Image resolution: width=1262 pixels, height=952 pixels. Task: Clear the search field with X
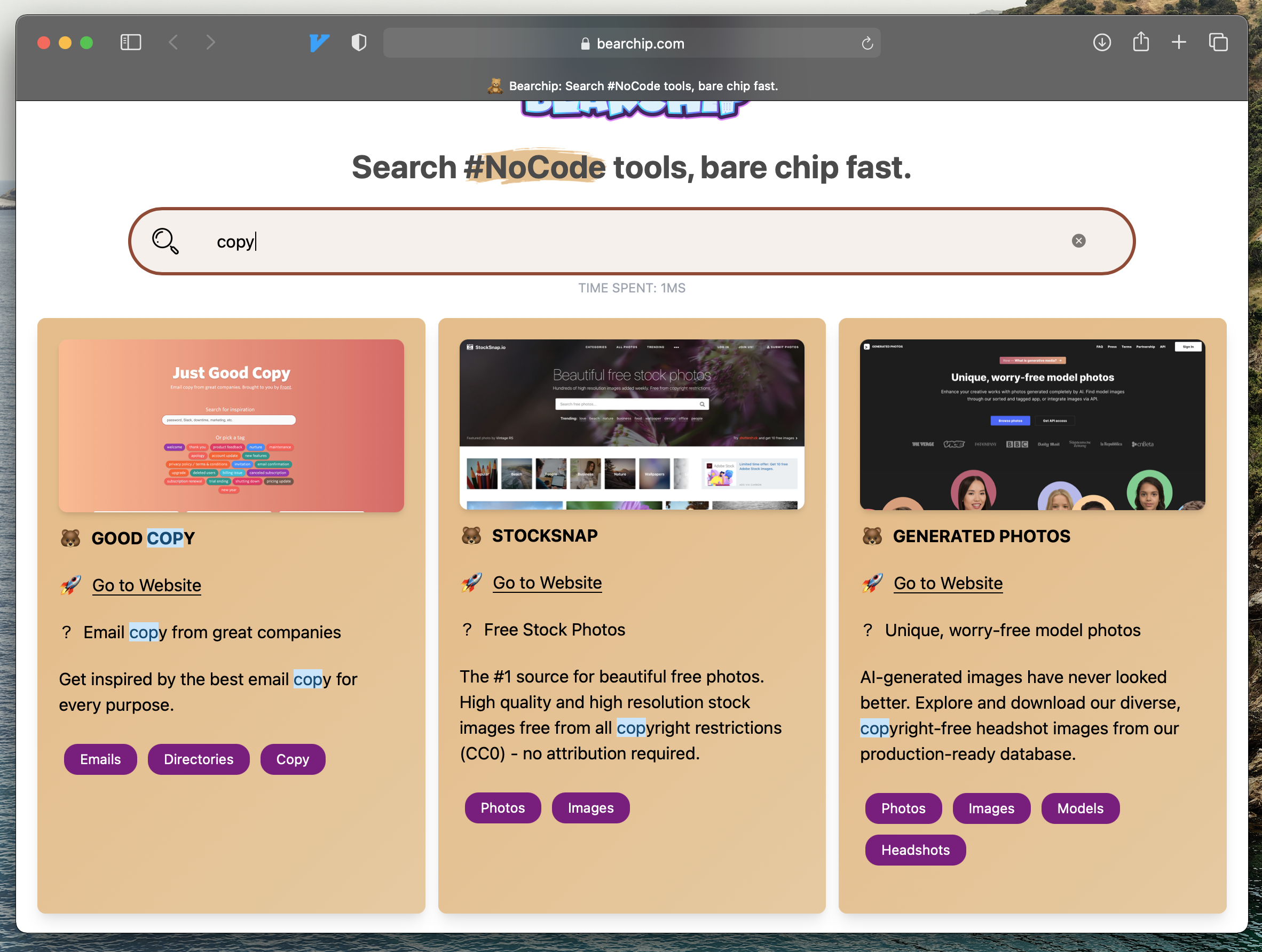(x=1078, y=241)
